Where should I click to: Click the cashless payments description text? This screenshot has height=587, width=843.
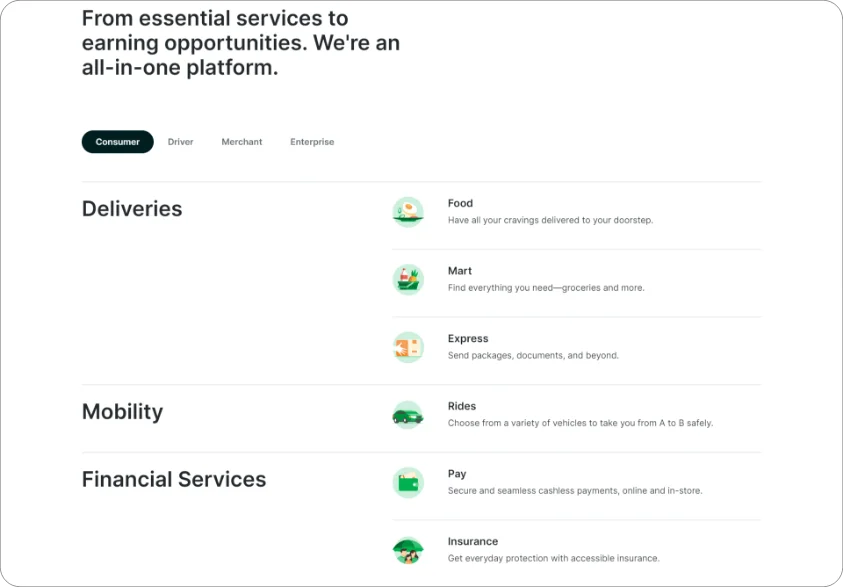point(575,491)
